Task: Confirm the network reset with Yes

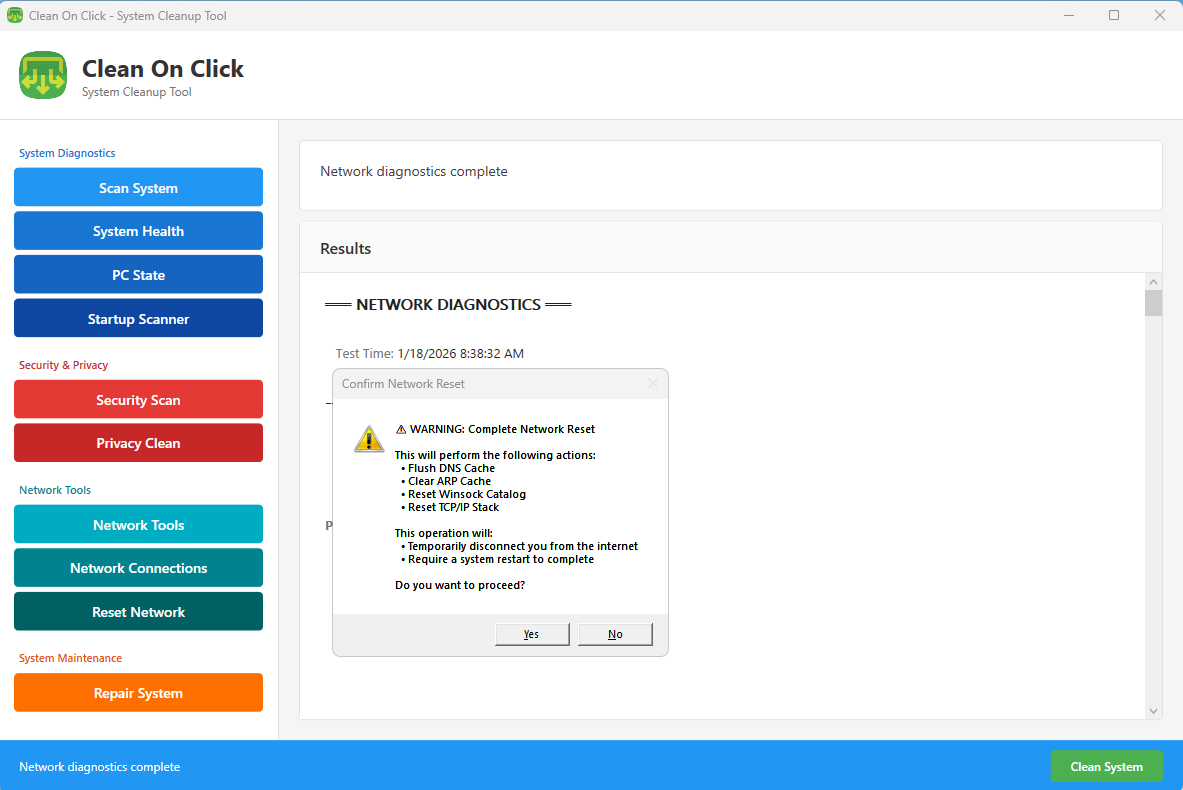Action: (531, 634)
